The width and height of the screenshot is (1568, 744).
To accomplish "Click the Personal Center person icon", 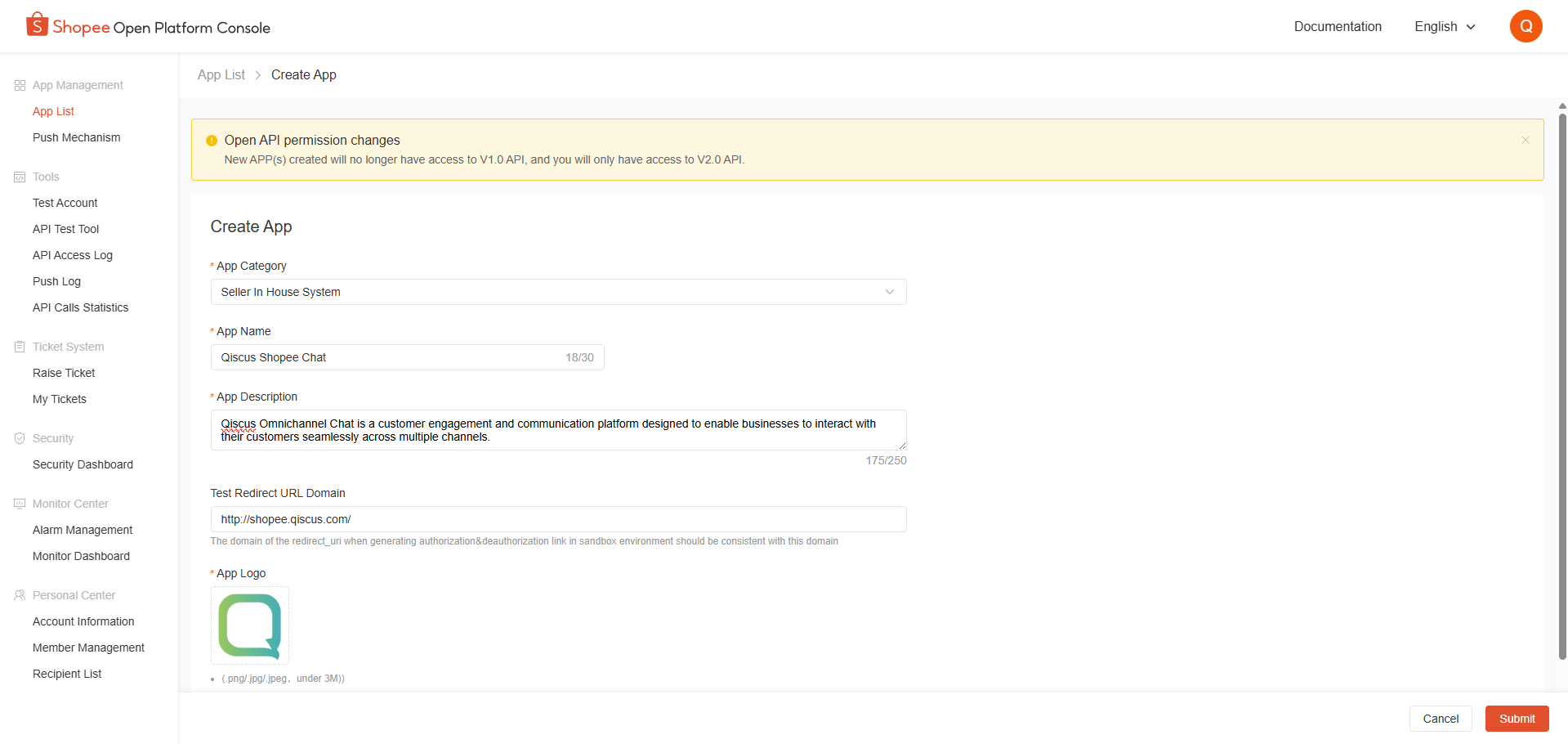I will [20, 595].
